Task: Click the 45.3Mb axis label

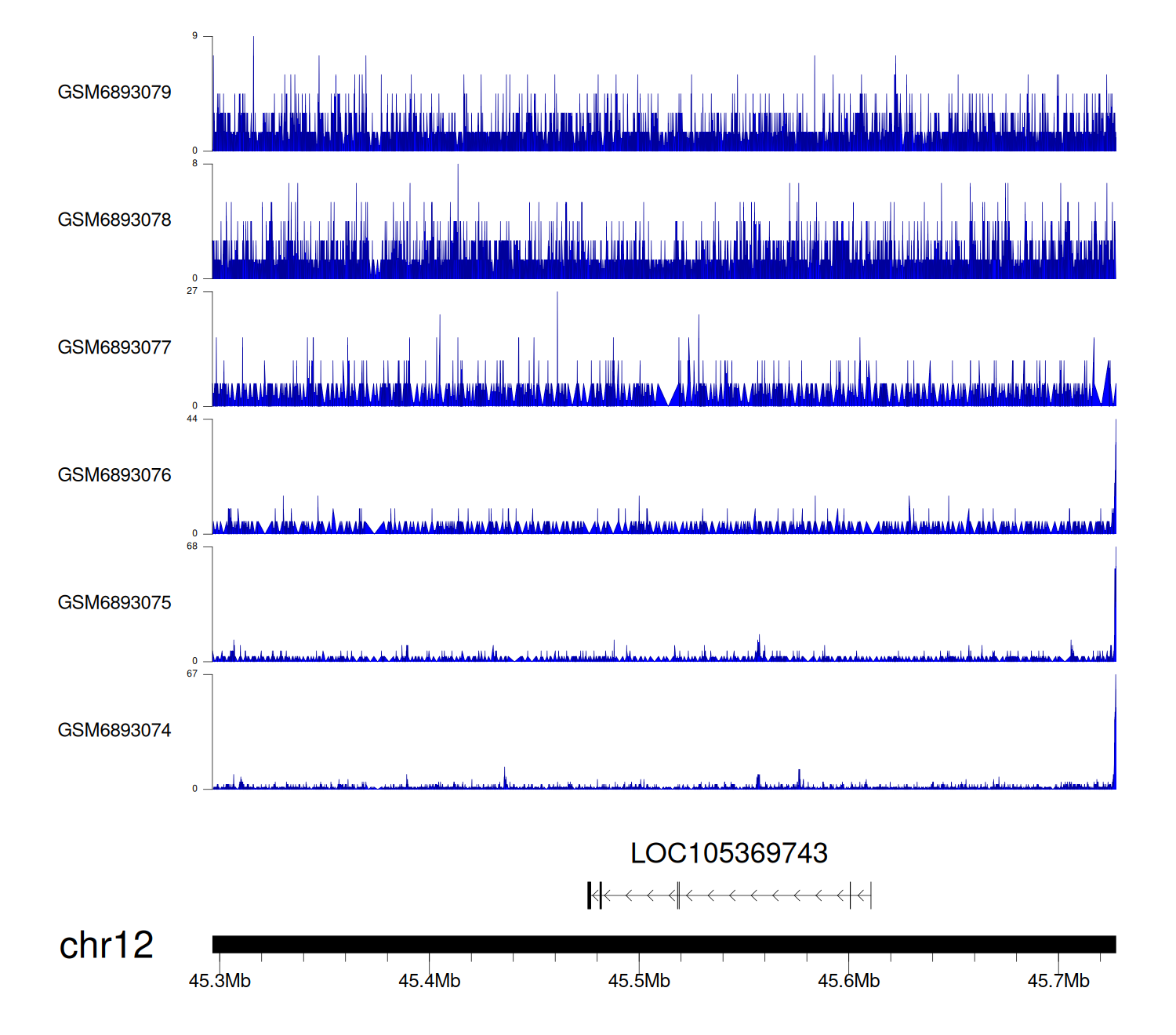Action: 220,981
